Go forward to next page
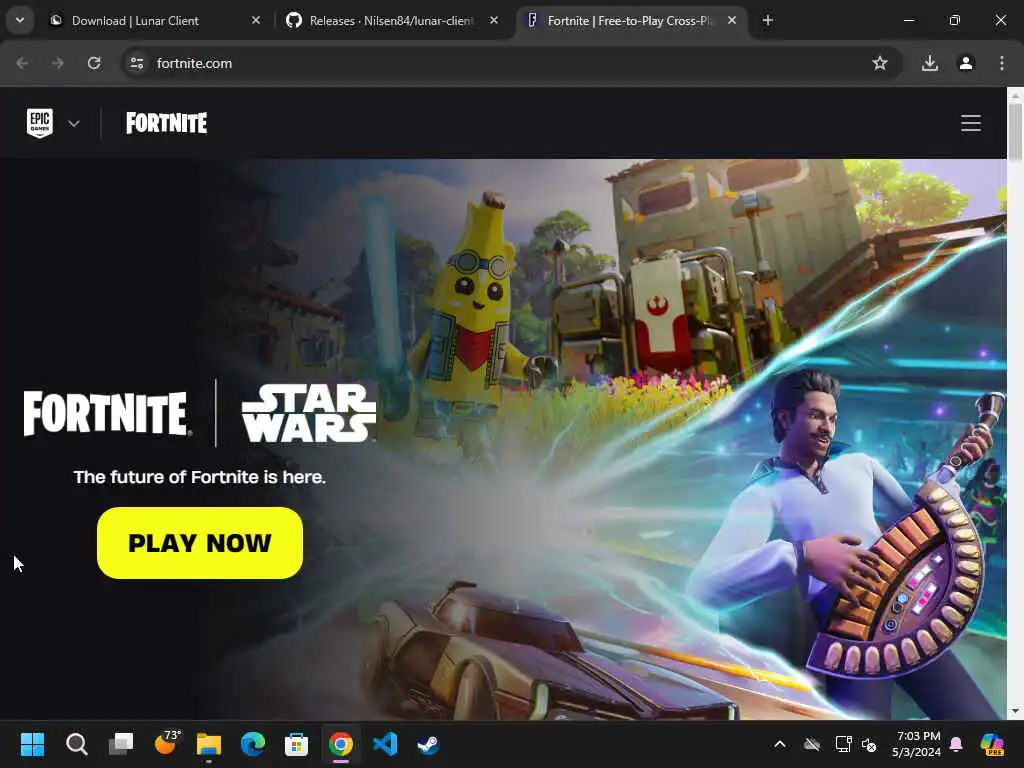The width and height of the screenshot is (1024, 768). click(x=58, y=63)
